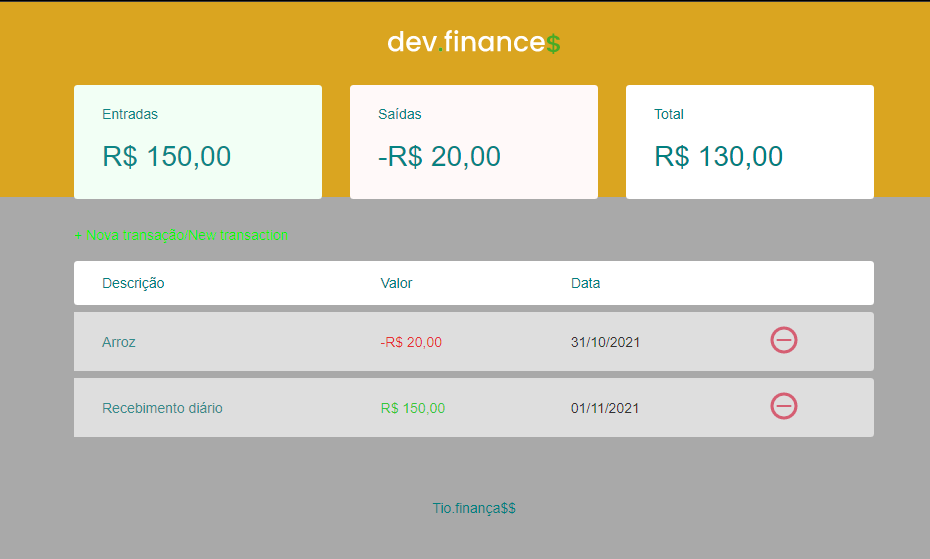The height and width of the screenshot is (559, 930).
Task: Select the Saídas card
Action: click(x=473, y=142)
